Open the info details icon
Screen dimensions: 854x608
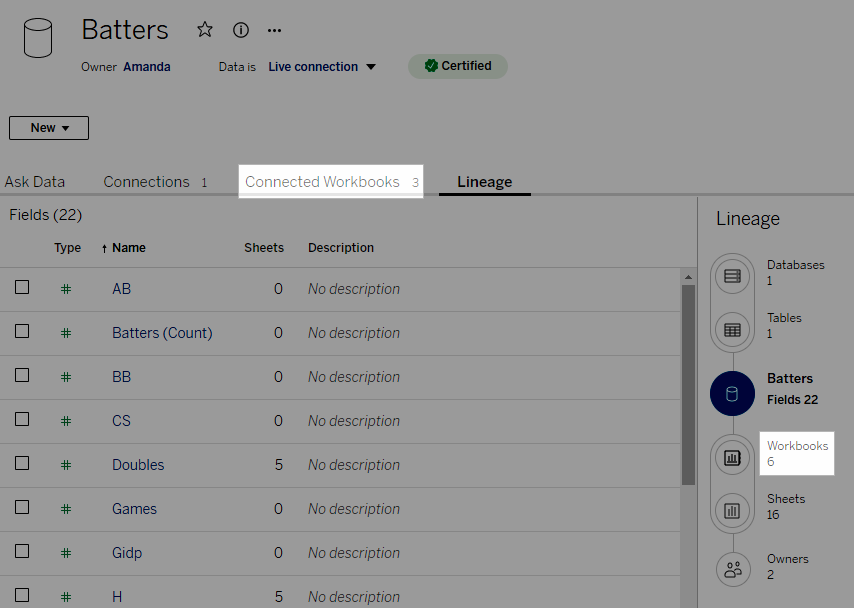240,30
